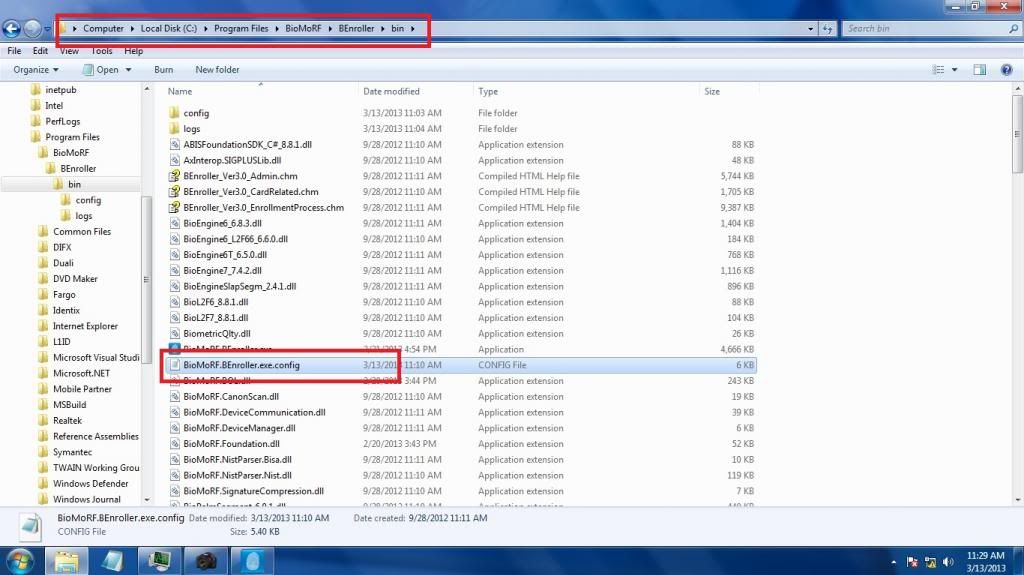
Task: Select the config folder icon in file list
Action: coord(174,113)
